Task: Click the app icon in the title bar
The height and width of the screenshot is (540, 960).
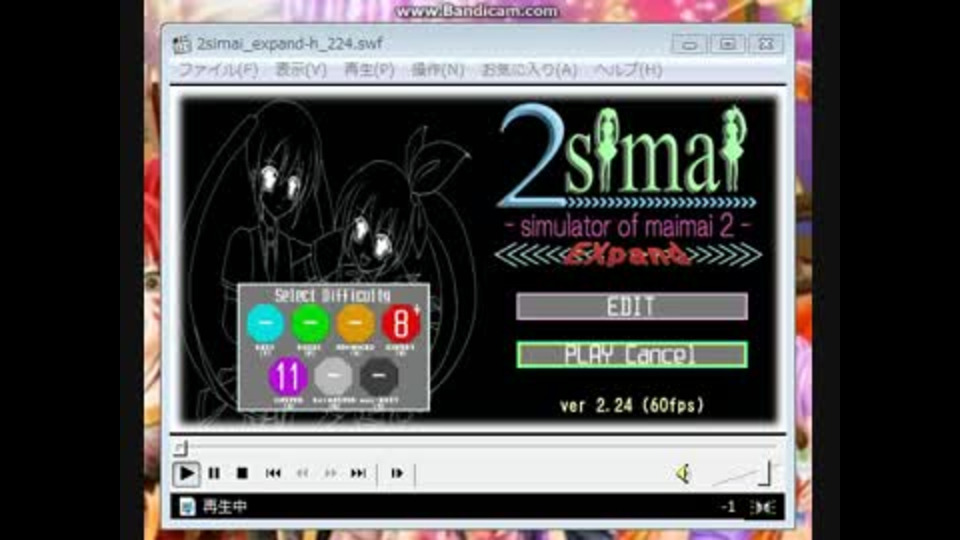Action: click(x=182, y=43)
